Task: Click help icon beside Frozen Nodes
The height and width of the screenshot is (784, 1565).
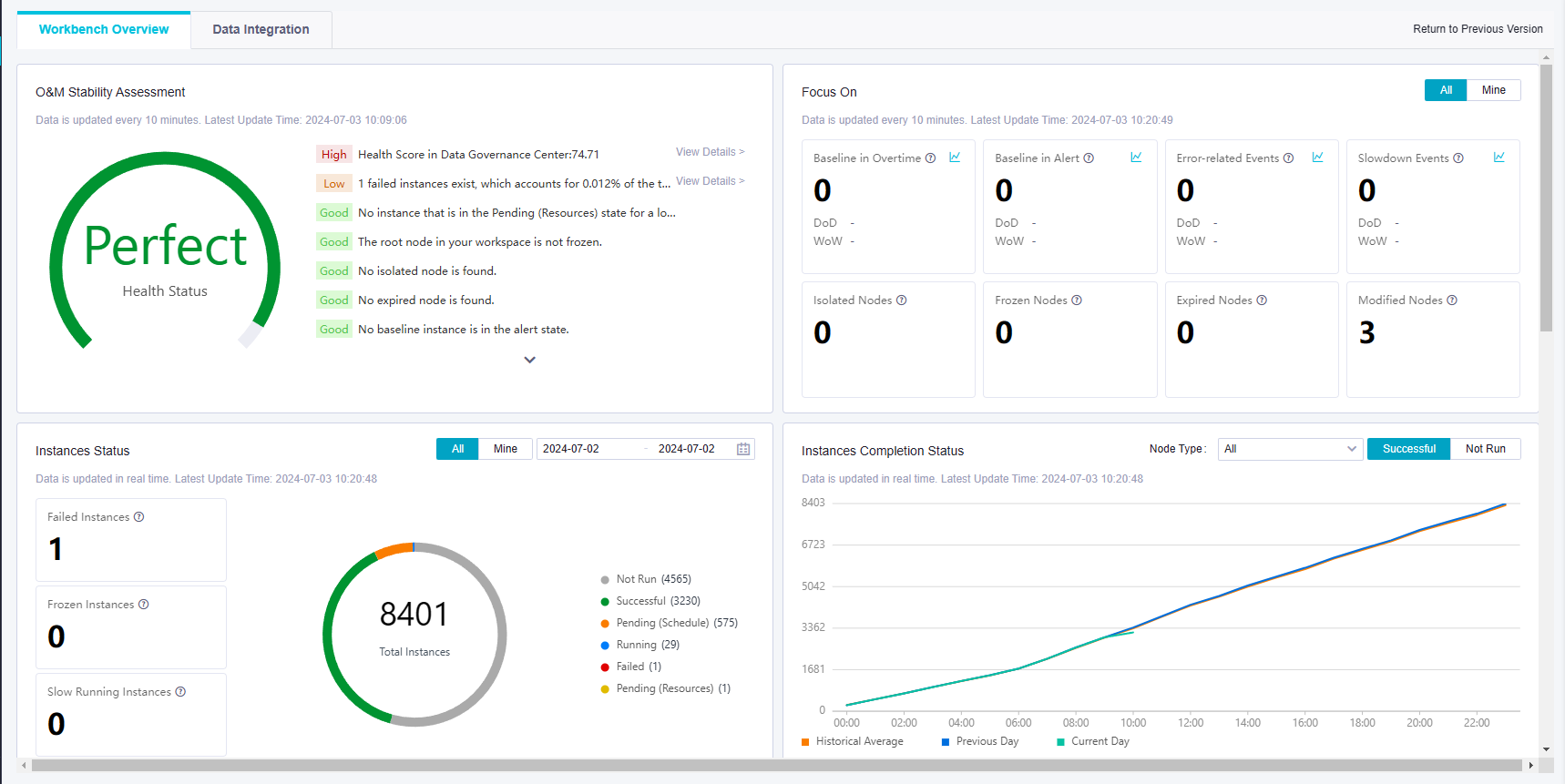Action: point(1077,300)
